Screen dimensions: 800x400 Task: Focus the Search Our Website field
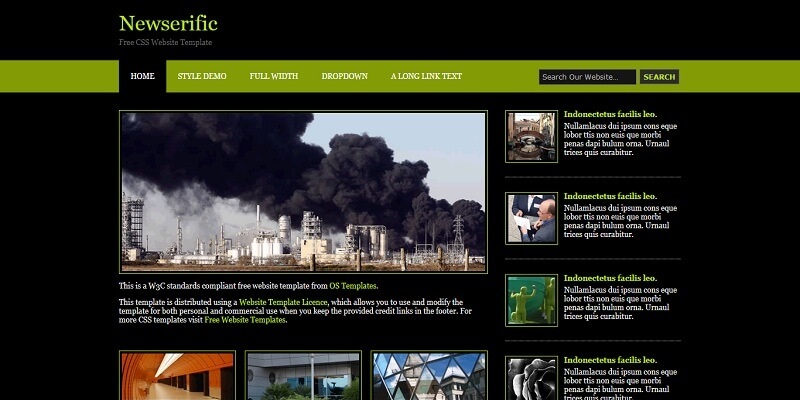coord(587,77)
